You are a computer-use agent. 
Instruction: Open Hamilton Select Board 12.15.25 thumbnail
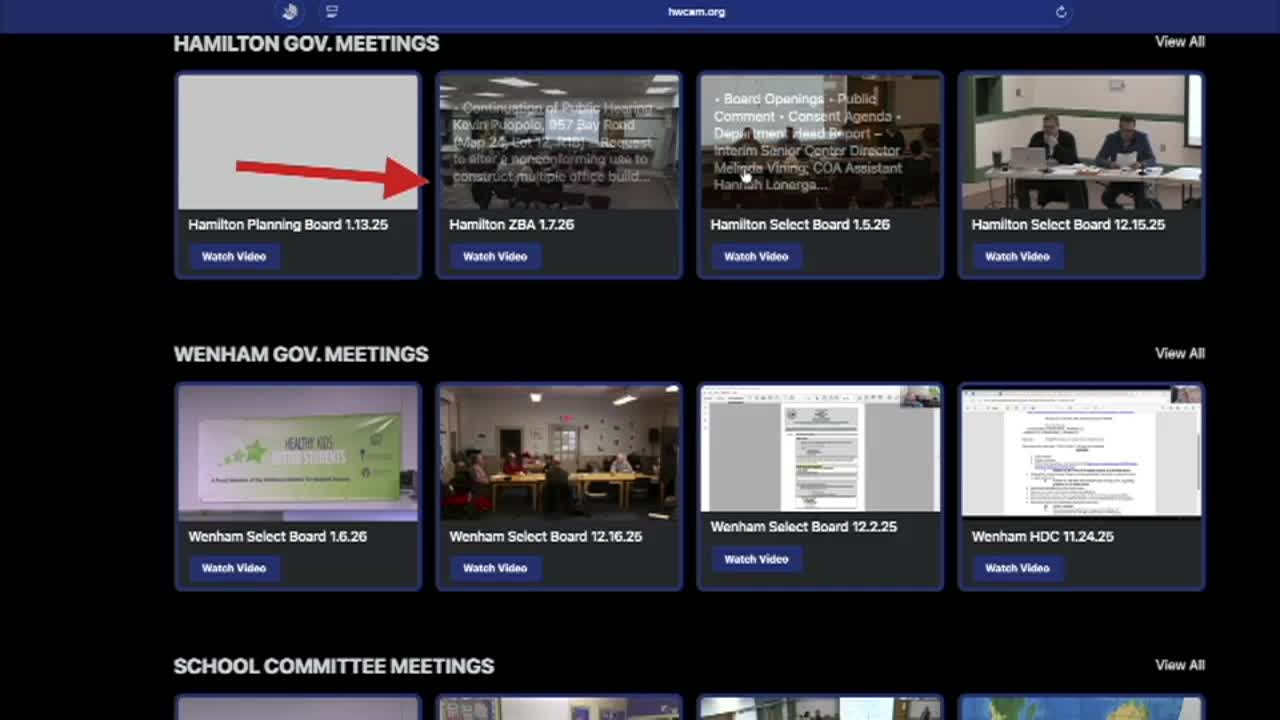[1081, 142]
